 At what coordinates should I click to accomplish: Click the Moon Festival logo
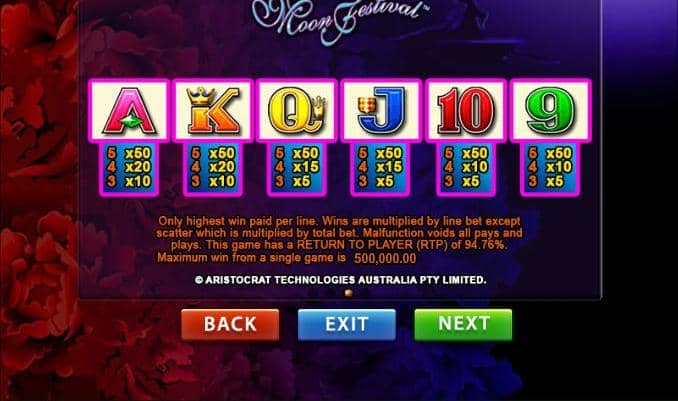pos(339,19)
